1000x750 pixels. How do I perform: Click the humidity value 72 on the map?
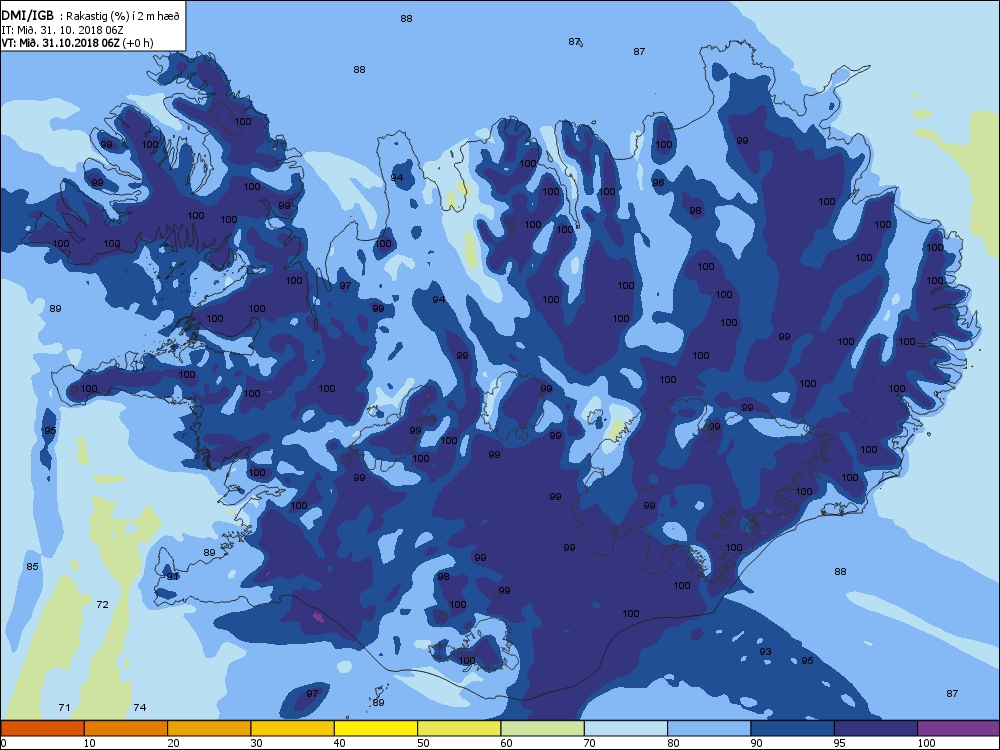pos(102,605)
